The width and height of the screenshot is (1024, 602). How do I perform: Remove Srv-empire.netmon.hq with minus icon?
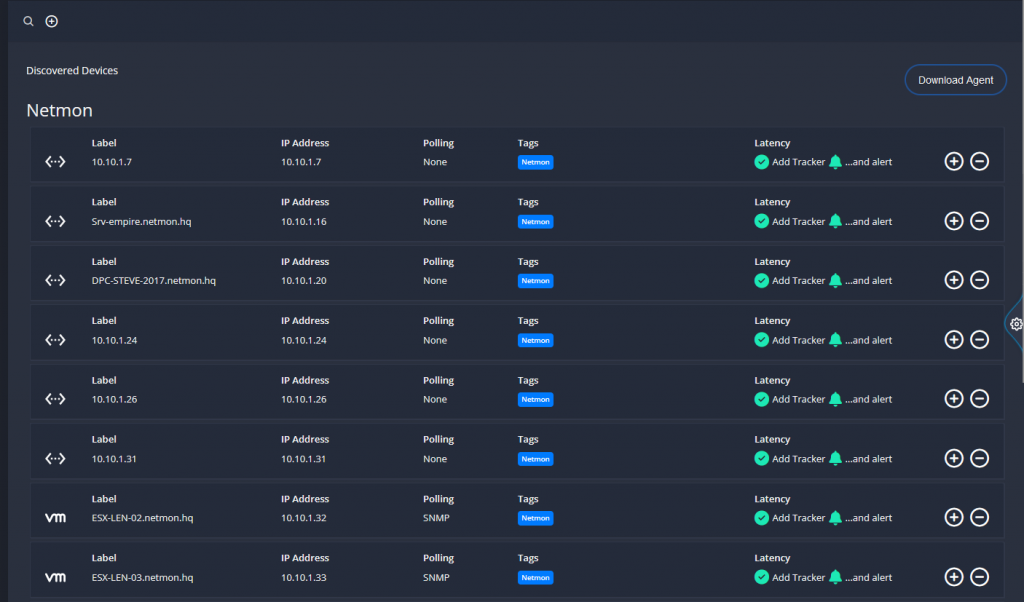[x=979, y=221]
